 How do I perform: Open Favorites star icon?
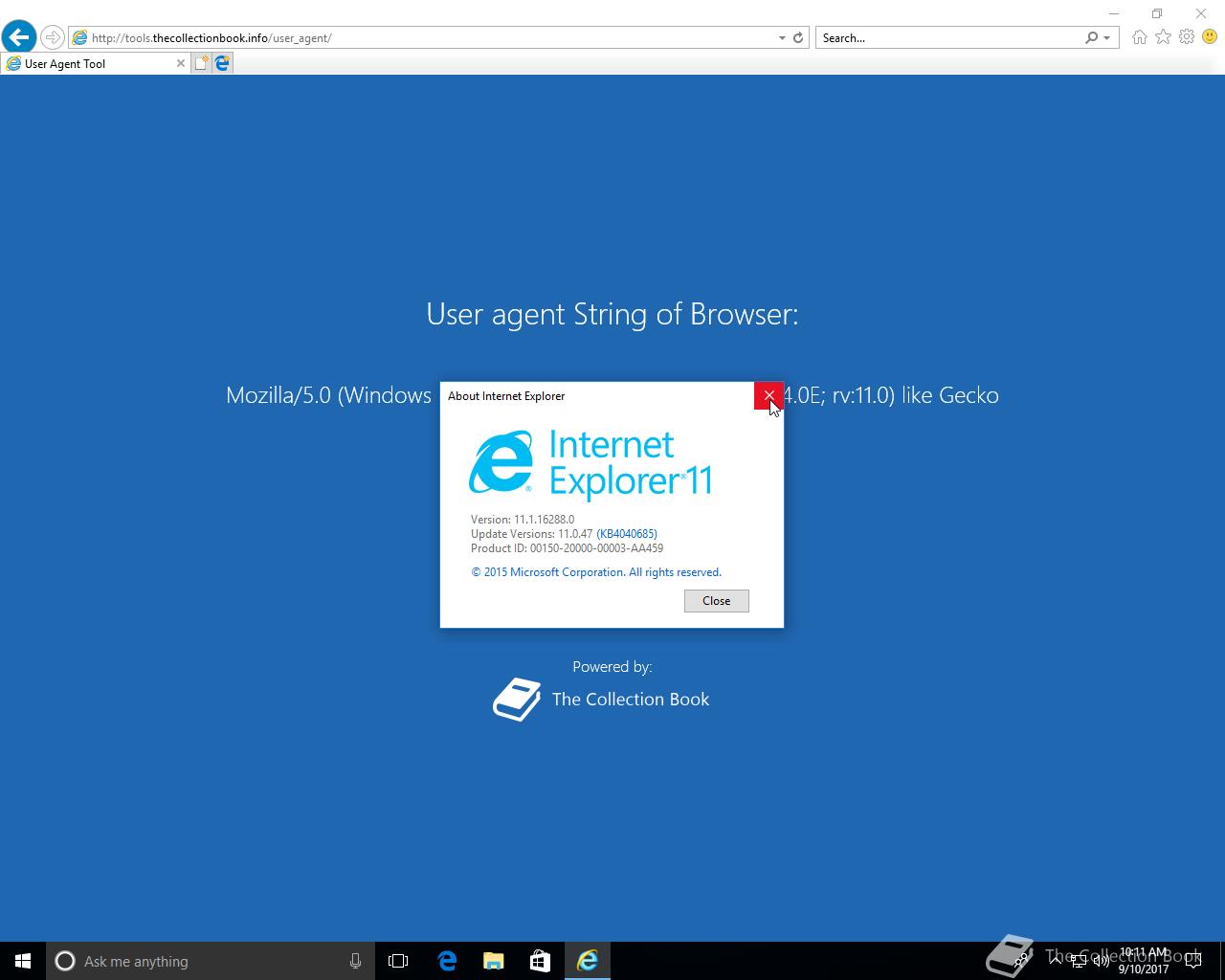coord(1163,37)
